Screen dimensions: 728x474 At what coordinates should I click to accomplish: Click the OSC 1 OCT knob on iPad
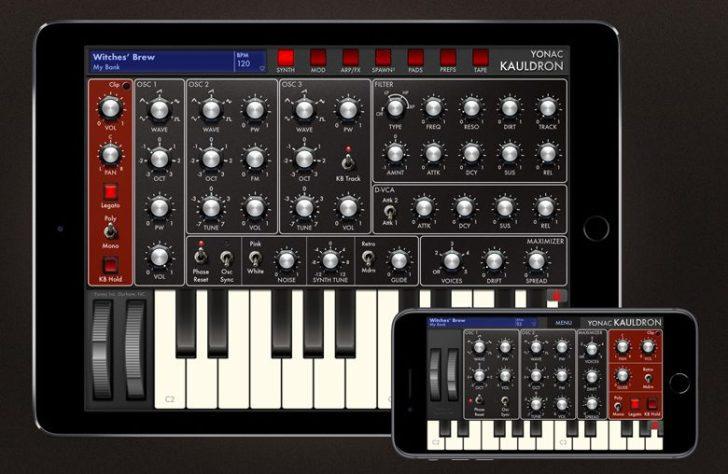(159, 159)
